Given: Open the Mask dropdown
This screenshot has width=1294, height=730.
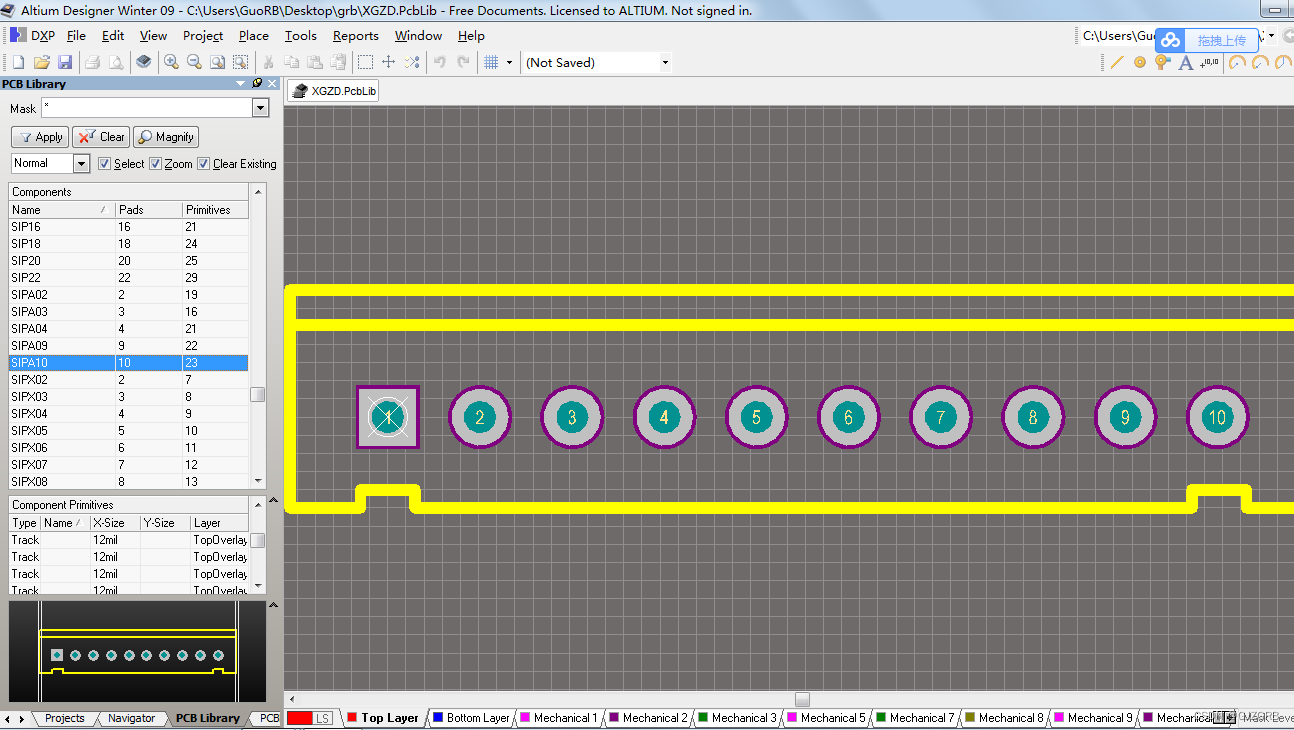Looking at the screenshot, I should (262, 108).
